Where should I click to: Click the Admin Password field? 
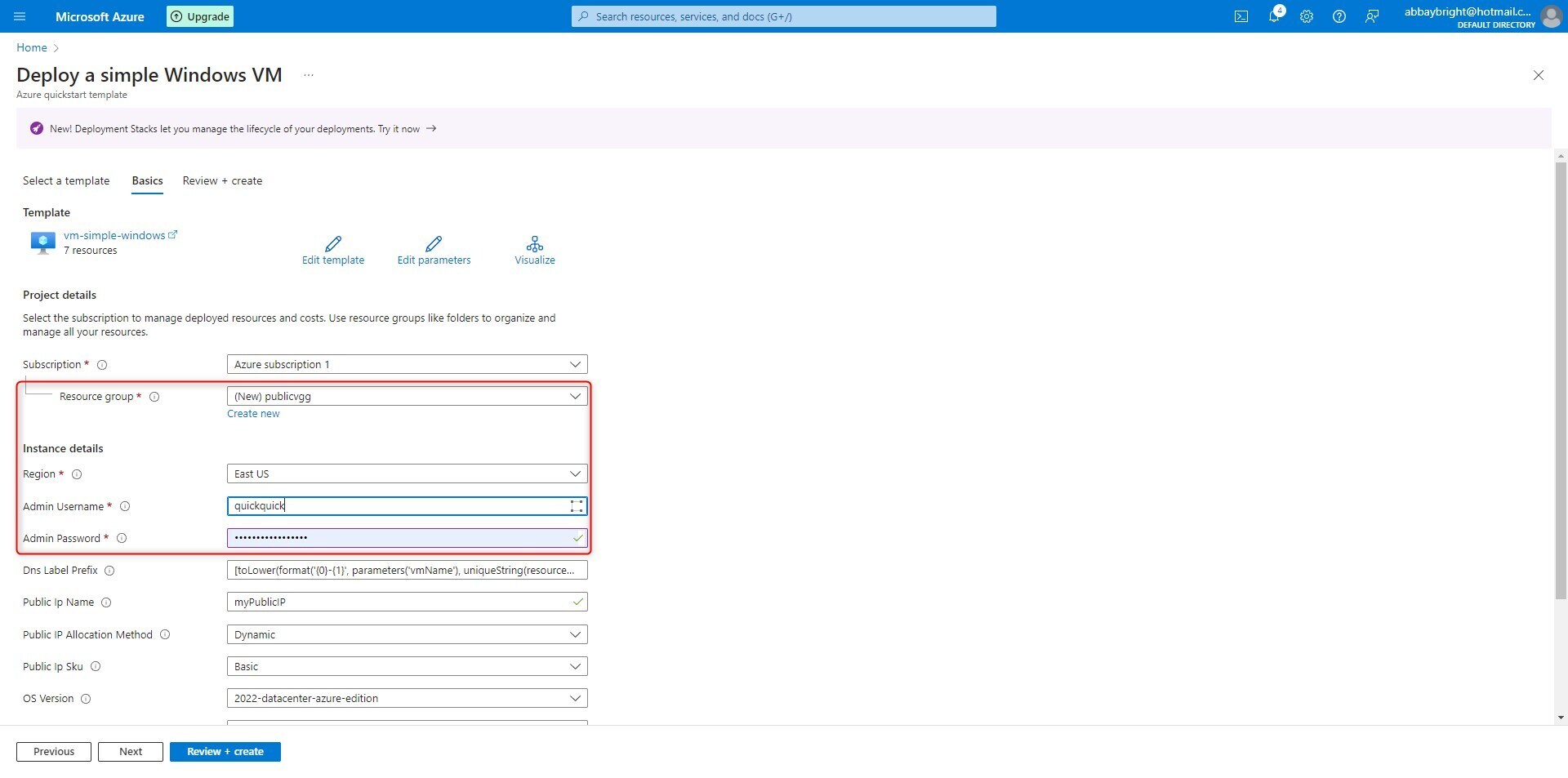coord(407,538)
